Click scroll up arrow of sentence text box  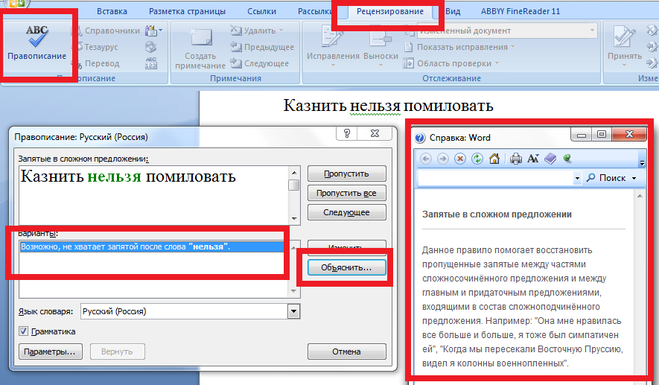[x=294, y=172]
